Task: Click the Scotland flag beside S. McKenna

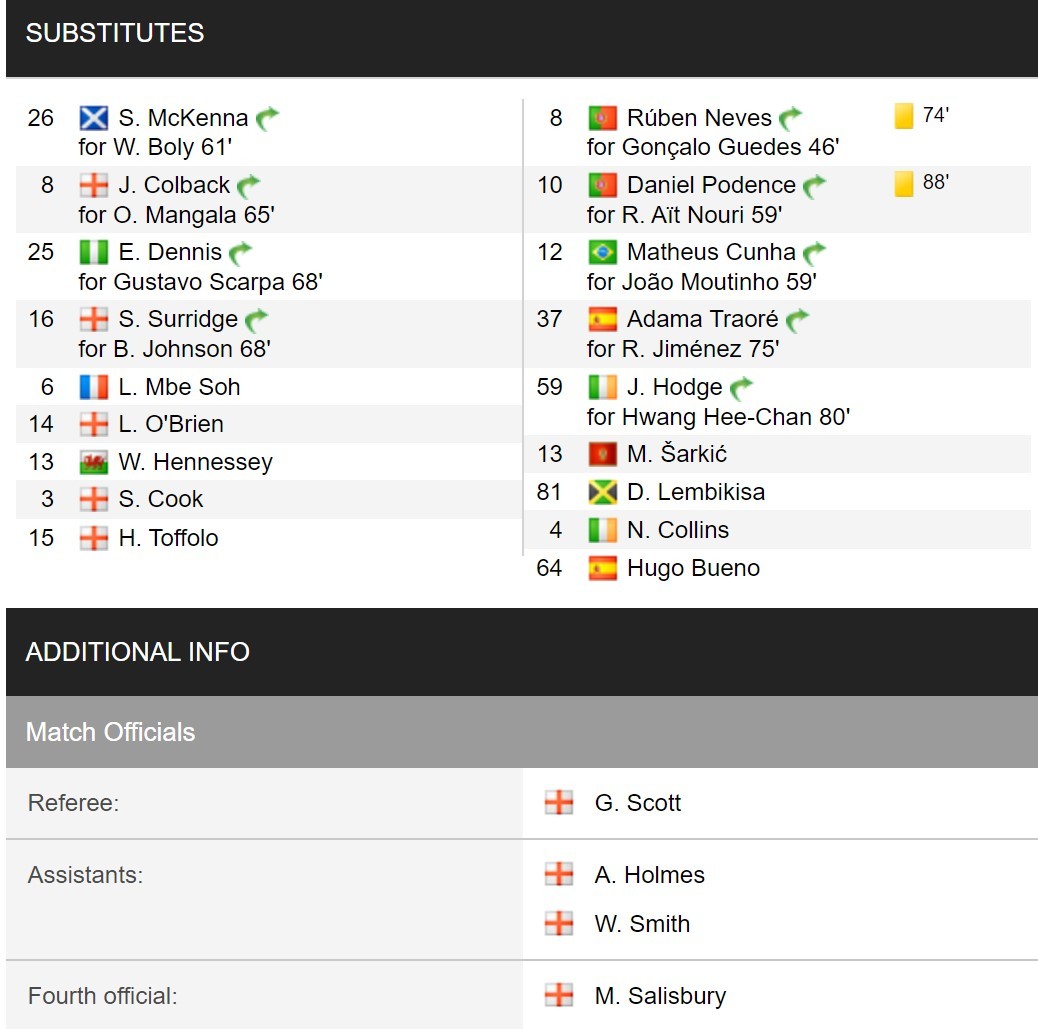Action: click(93, 118)
